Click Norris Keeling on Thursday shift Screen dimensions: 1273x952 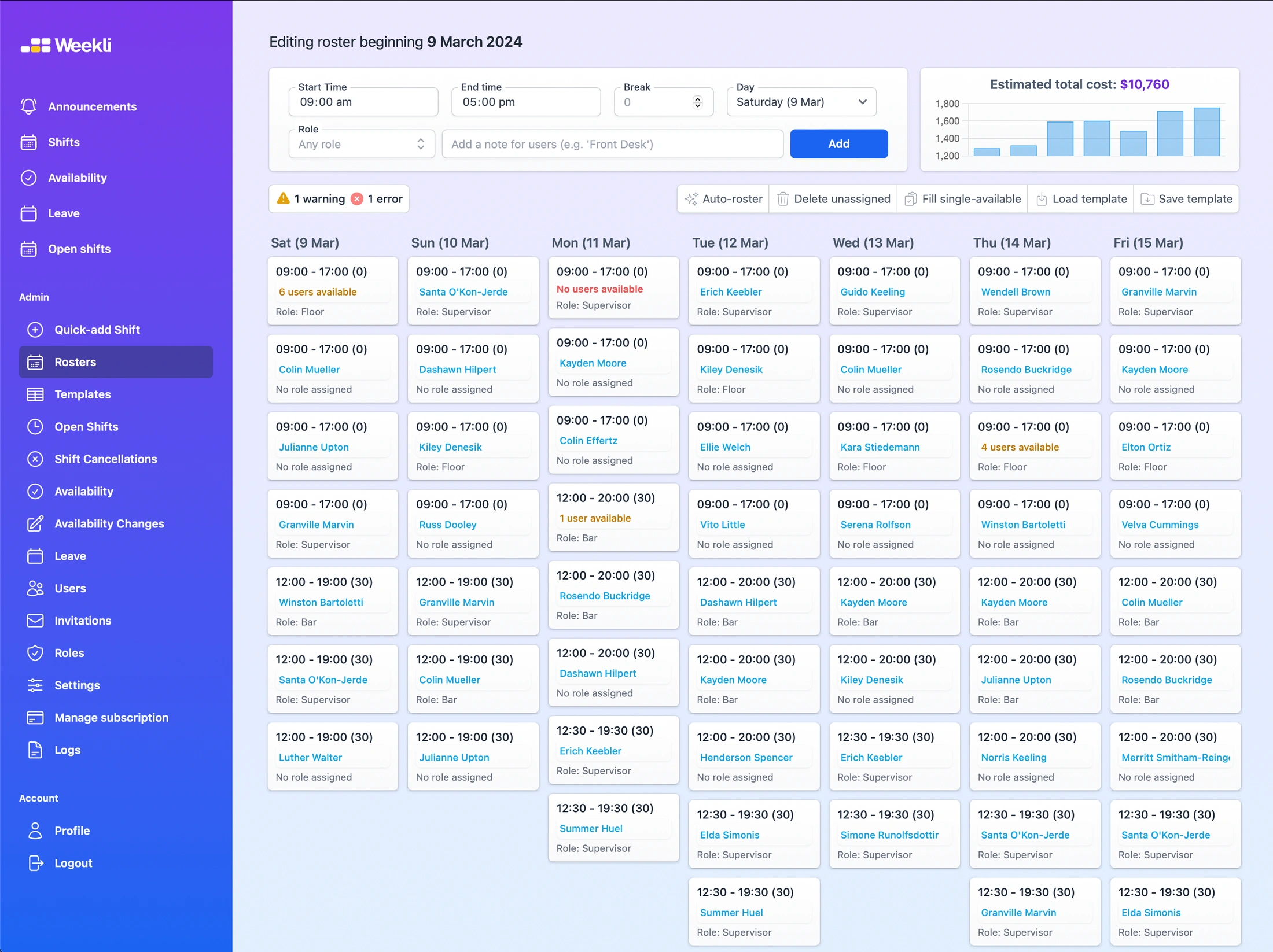coord(1014,758)
